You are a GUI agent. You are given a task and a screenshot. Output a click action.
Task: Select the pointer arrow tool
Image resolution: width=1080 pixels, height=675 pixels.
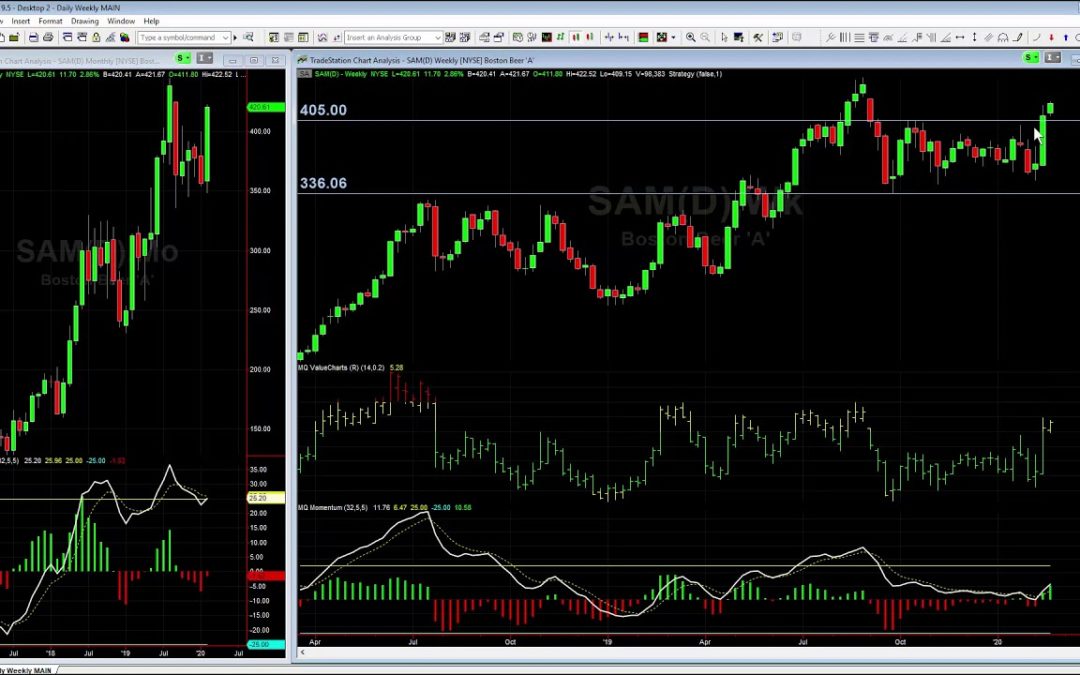coord(724,37)
